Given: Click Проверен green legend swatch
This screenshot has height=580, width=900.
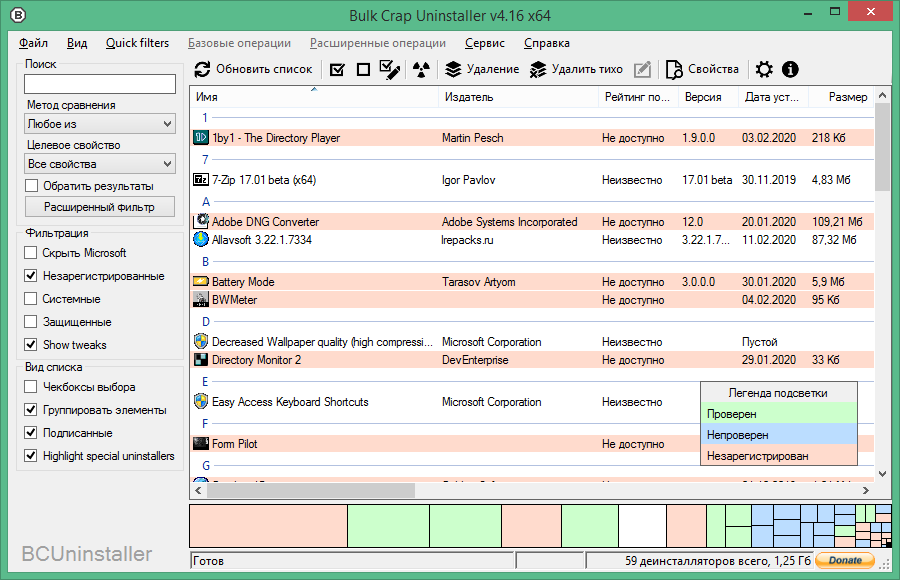Looking at the screenshot, I should tap(779, 413).
